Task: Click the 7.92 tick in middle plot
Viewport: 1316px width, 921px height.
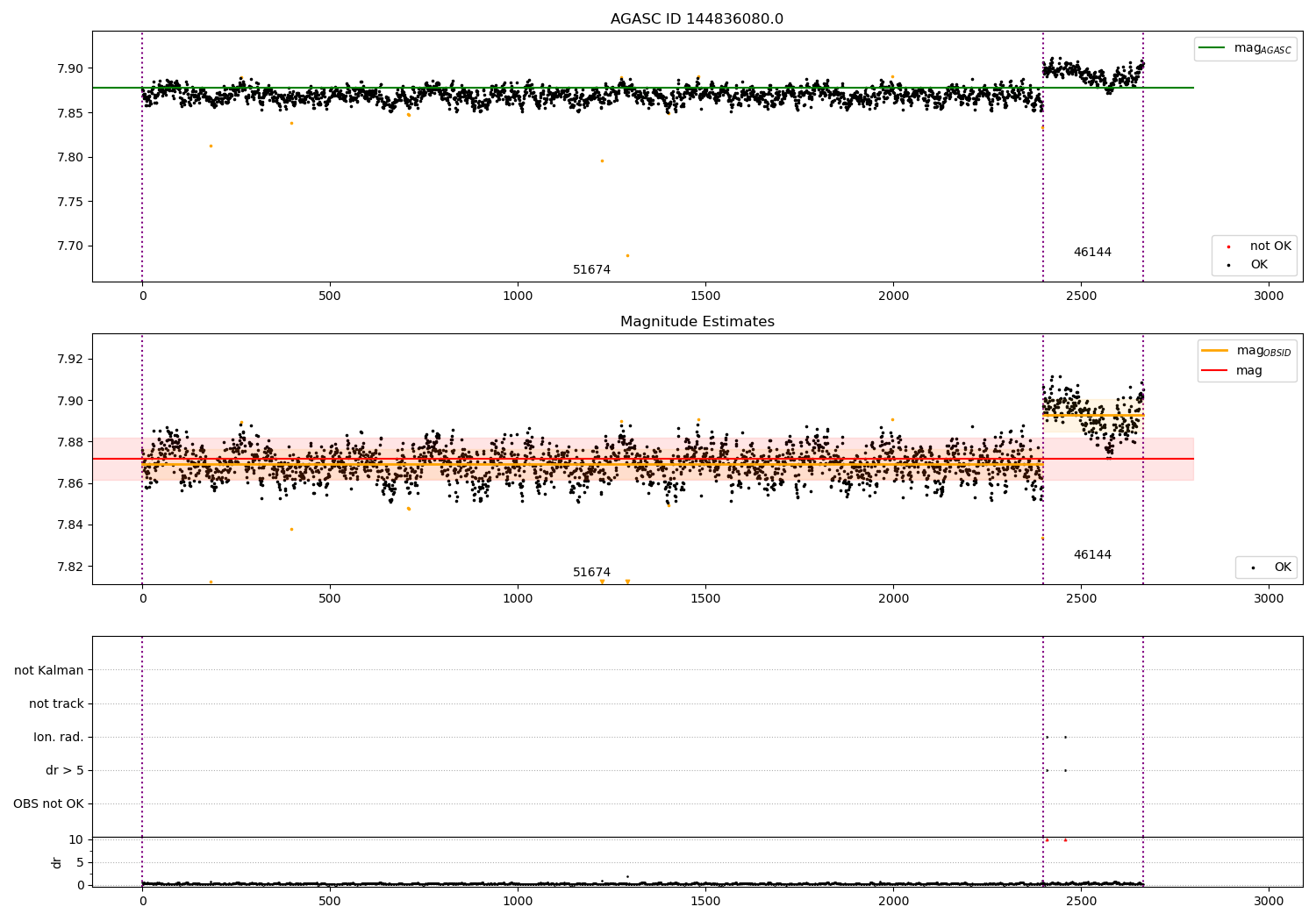Action: coord(68,359)
